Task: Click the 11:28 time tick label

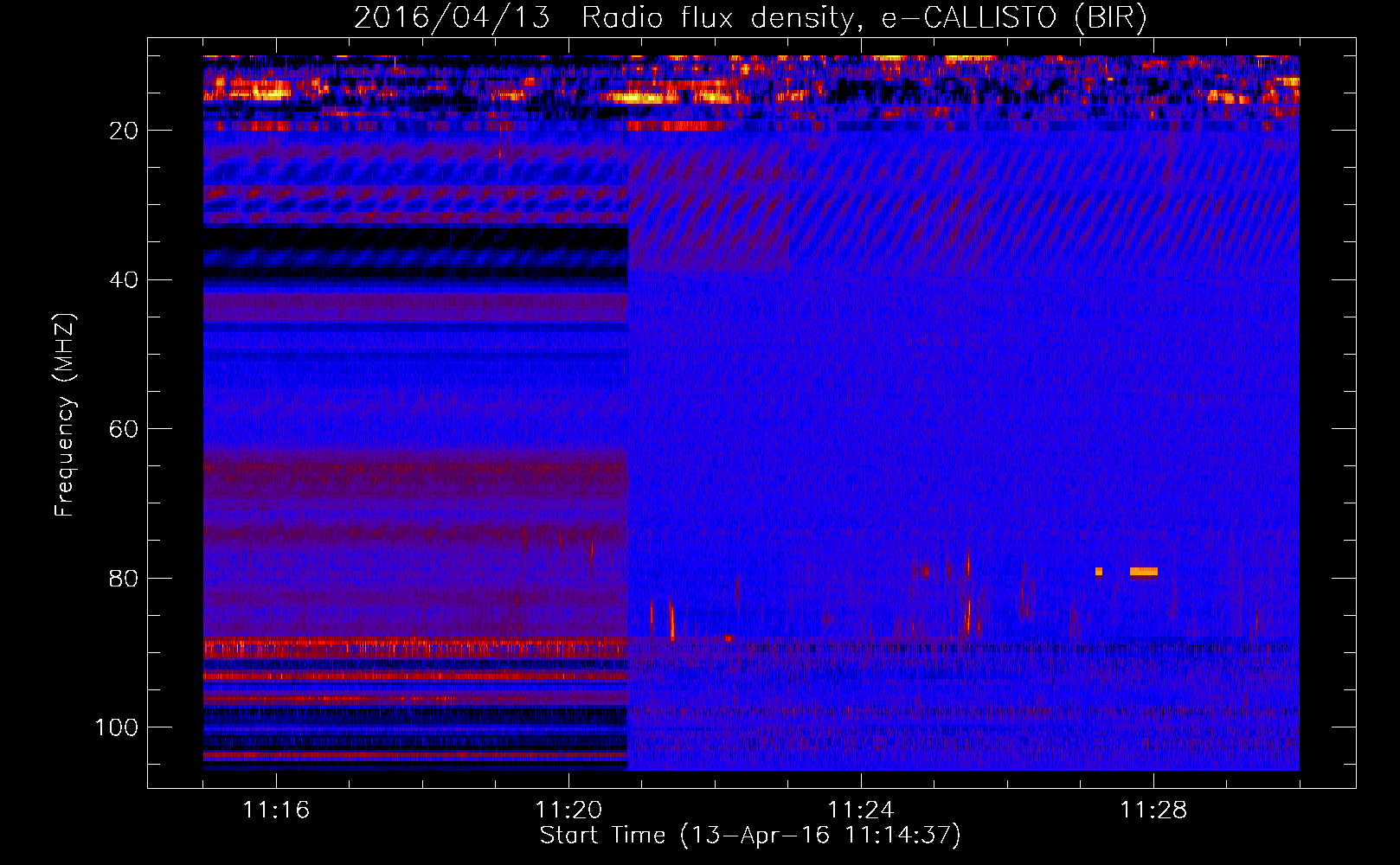Action: tap(1153, 810)
